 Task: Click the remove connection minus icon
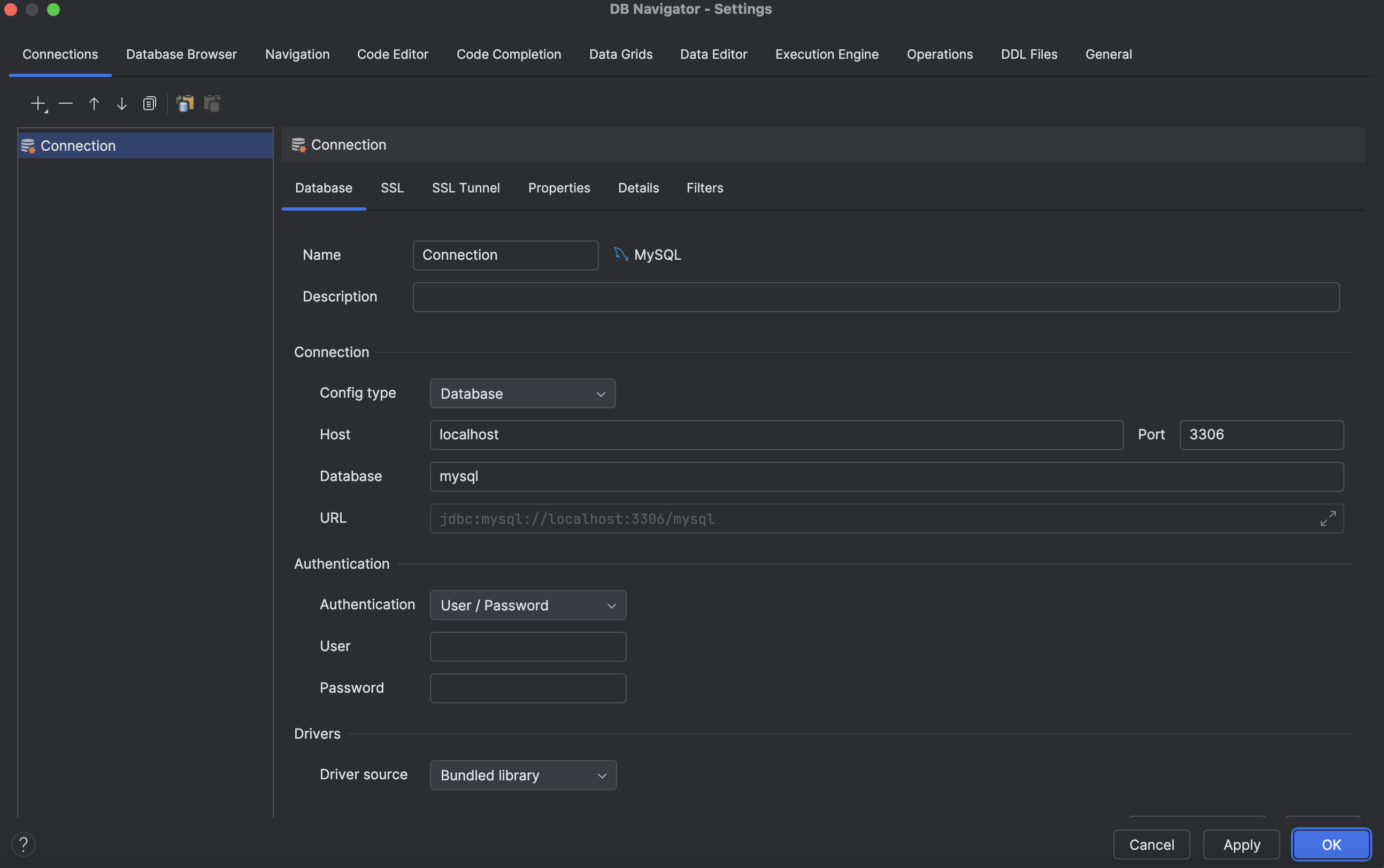point(65,103)
